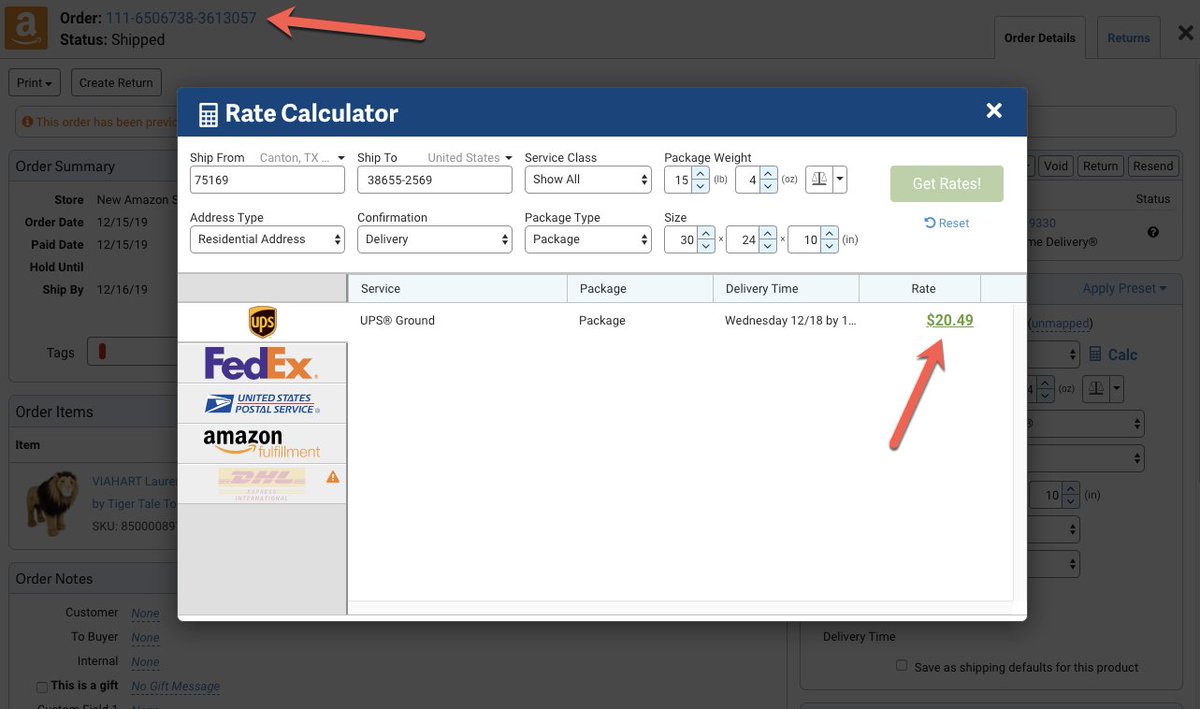The width and height of the screenshot is (1200, 709).
Task: Toggle the This is a gift checkbox
Action: click(42, 687)
